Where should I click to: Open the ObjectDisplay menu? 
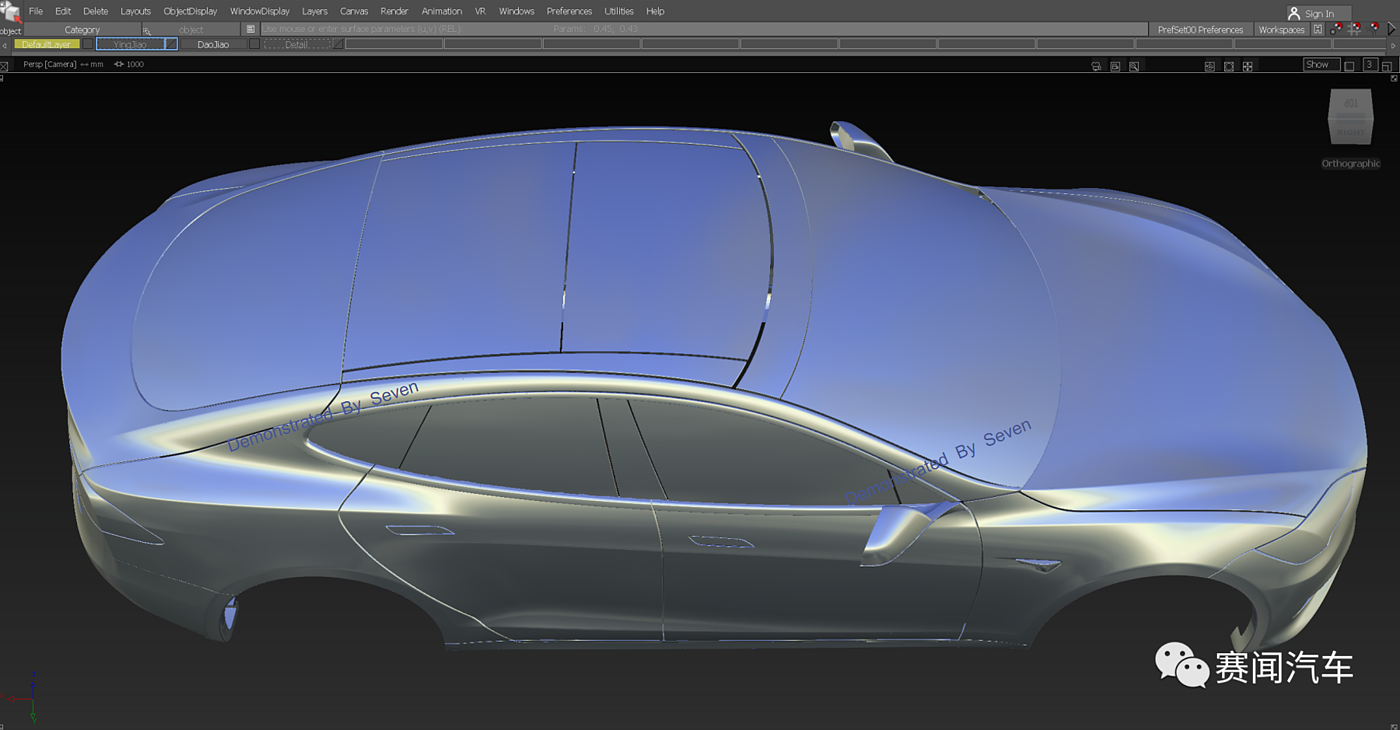tap(190, 11)
